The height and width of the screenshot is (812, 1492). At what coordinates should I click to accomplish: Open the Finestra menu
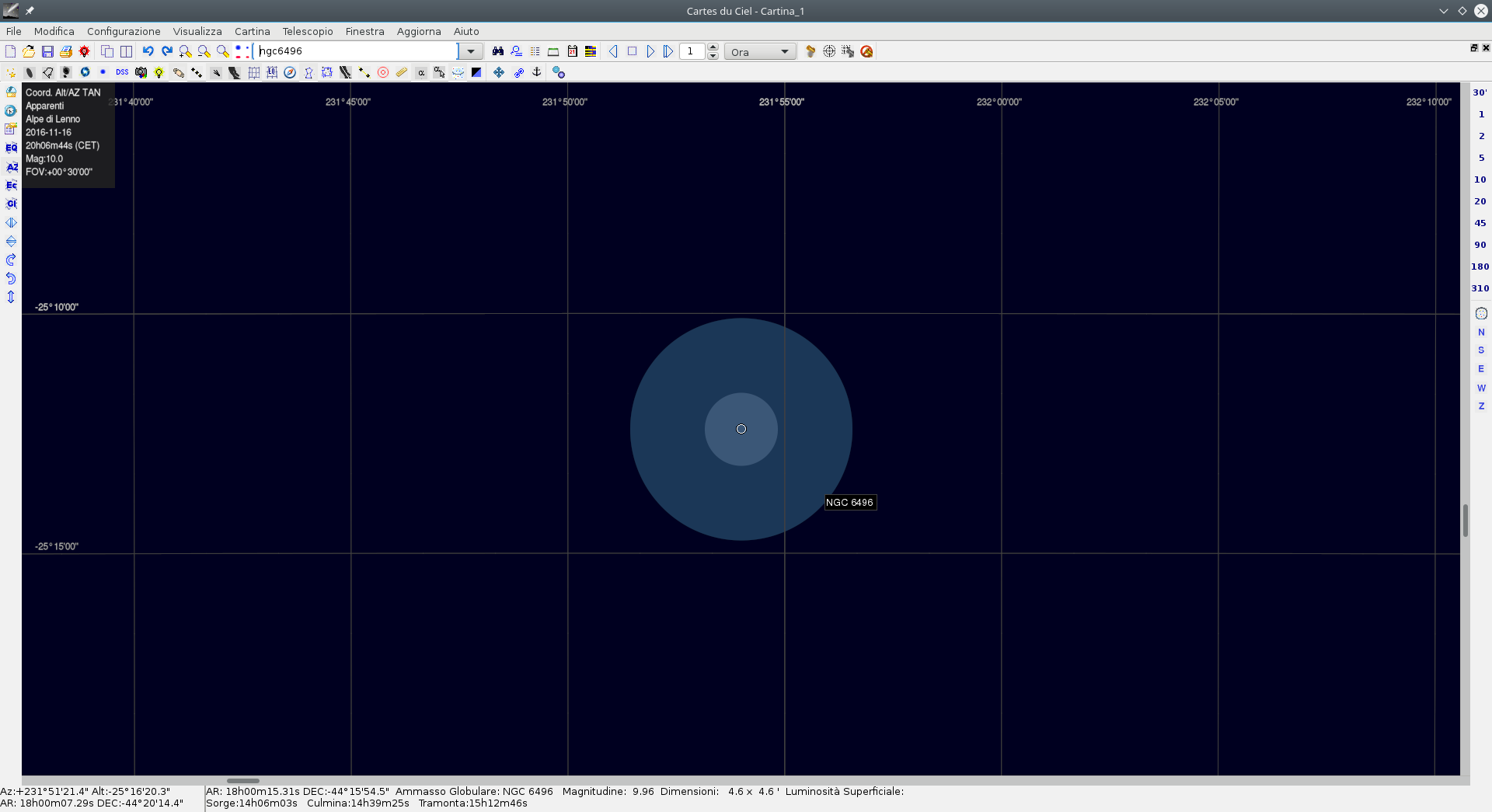[x=365, y=31]
